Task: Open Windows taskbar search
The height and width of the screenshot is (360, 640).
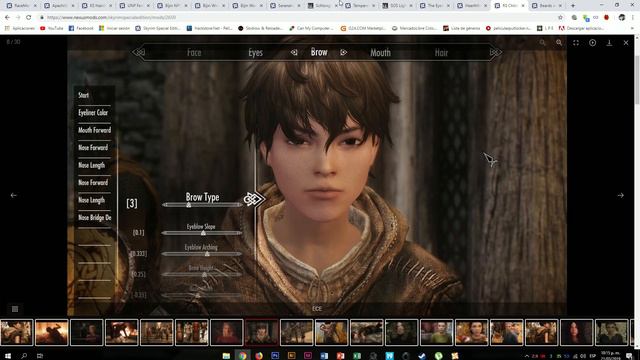Action: pos(24,356)
